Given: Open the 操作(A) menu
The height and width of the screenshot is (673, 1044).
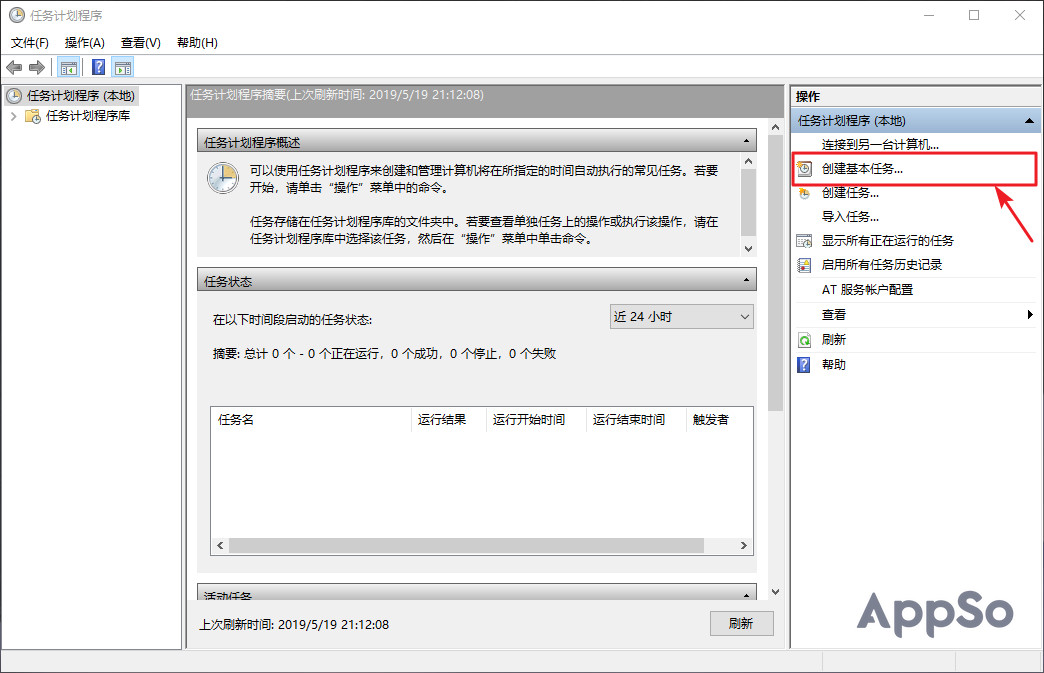Looking at the screenshot, I should [85, 43].
